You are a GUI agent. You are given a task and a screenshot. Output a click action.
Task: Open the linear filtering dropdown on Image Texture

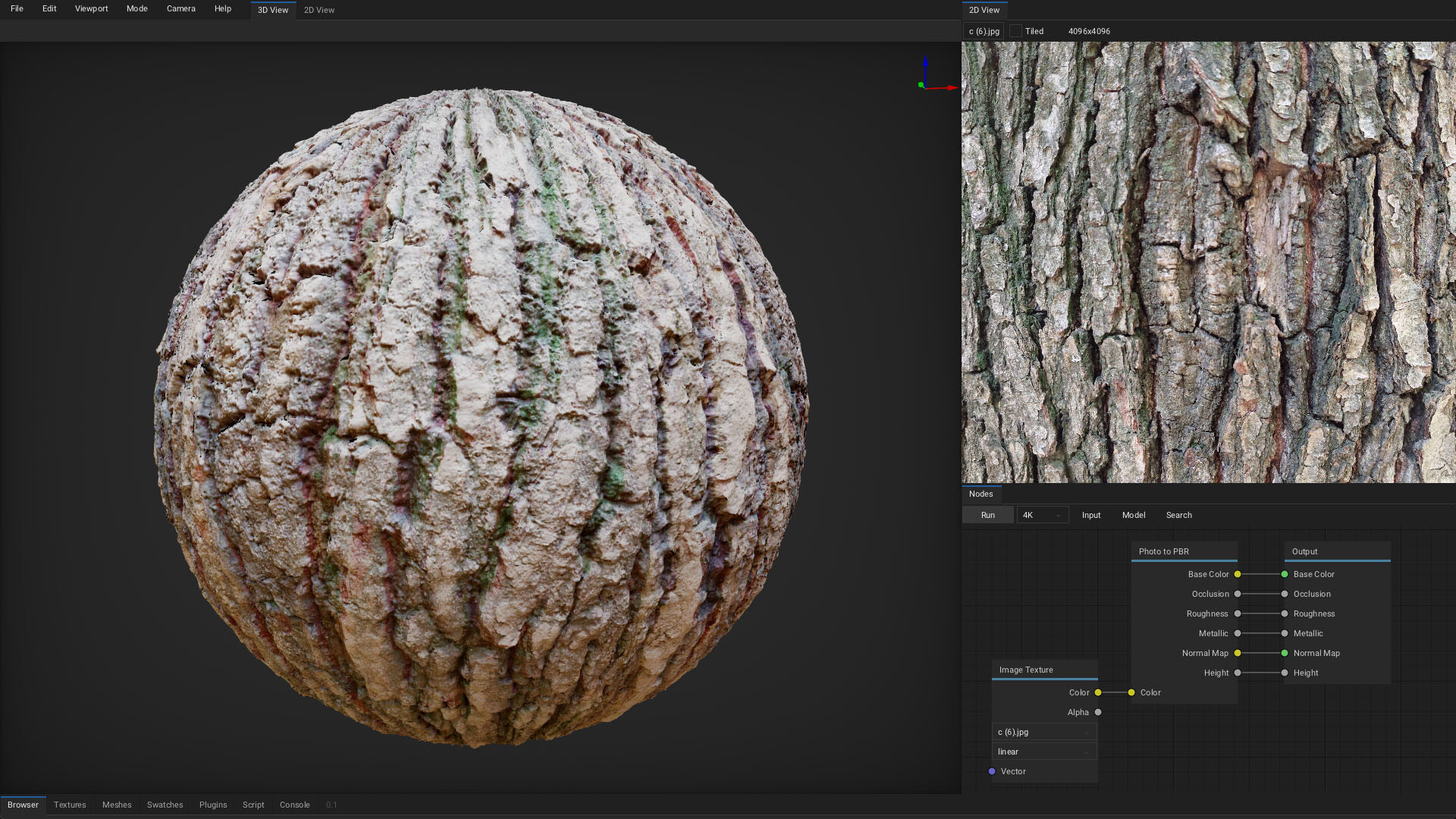[x=1044, y=752]
